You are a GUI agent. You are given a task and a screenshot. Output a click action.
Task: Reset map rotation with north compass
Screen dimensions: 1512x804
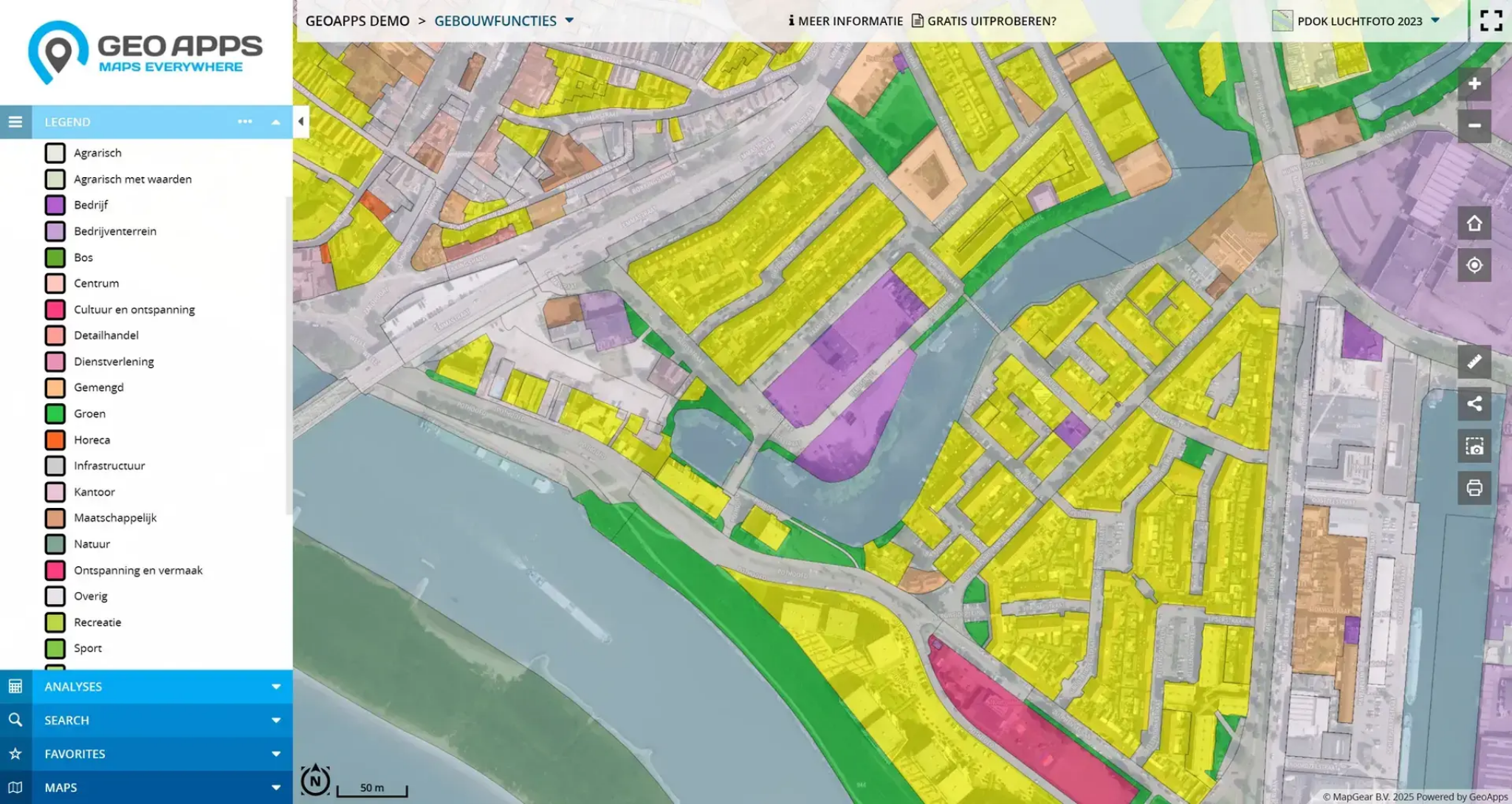(315, 780)
